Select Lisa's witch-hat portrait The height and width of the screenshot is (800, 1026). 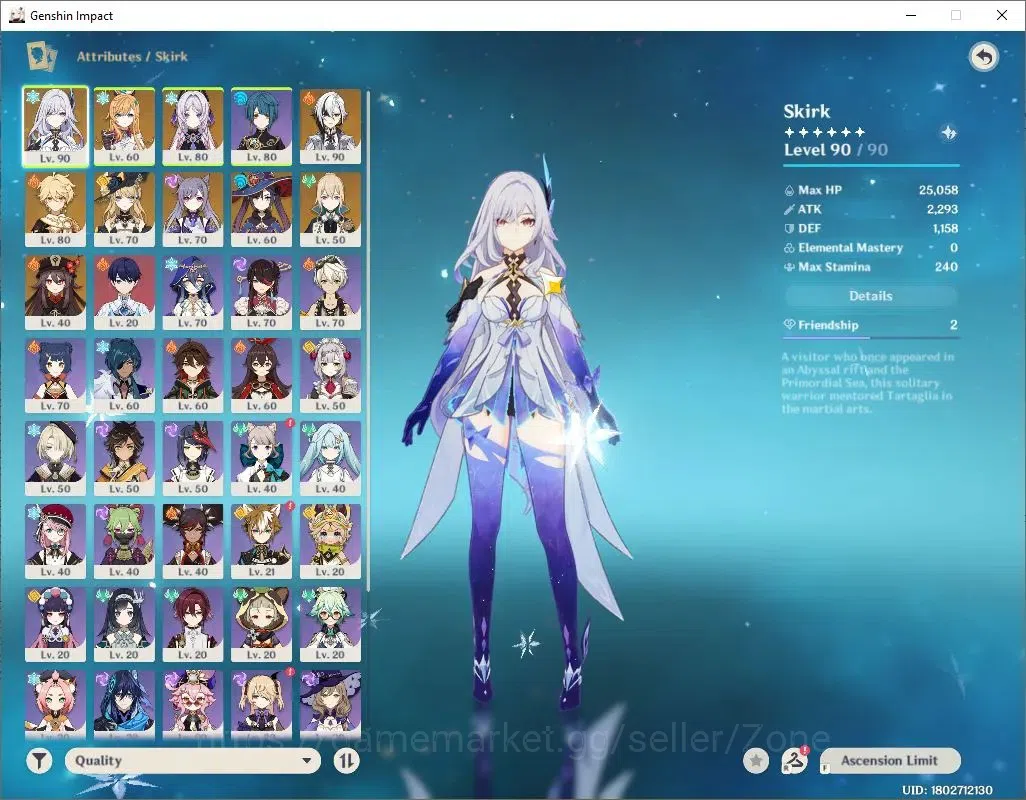click(330, 704)
